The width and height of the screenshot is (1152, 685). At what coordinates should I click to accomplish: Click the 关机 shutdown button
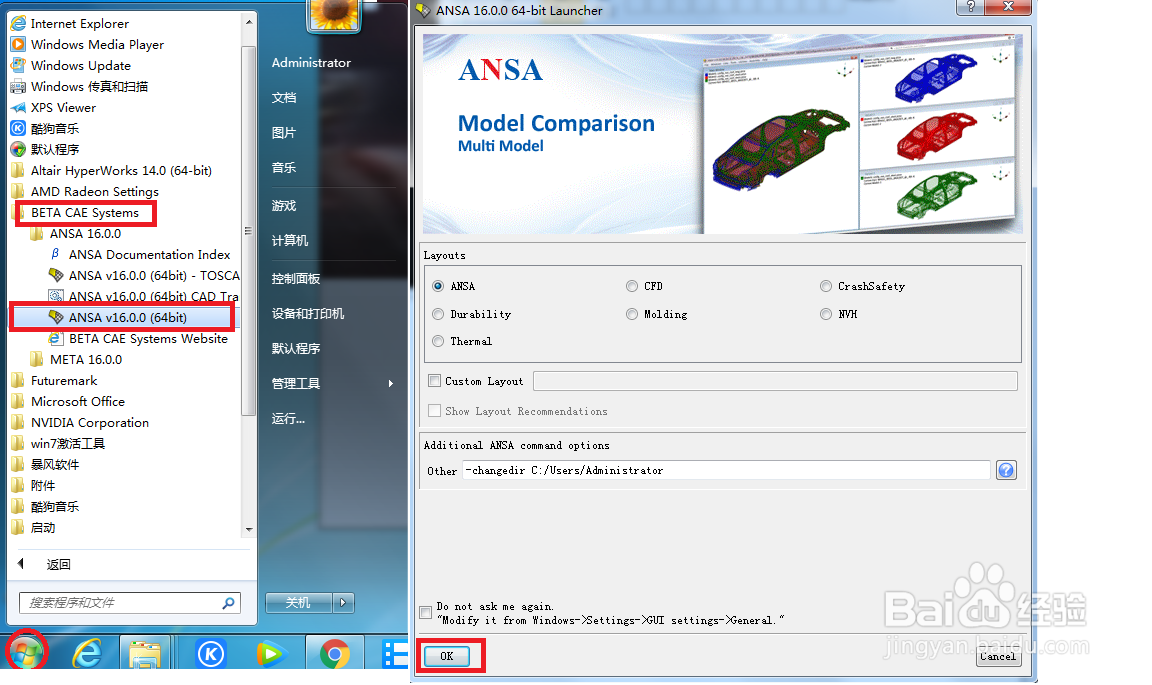pos(299,603)
